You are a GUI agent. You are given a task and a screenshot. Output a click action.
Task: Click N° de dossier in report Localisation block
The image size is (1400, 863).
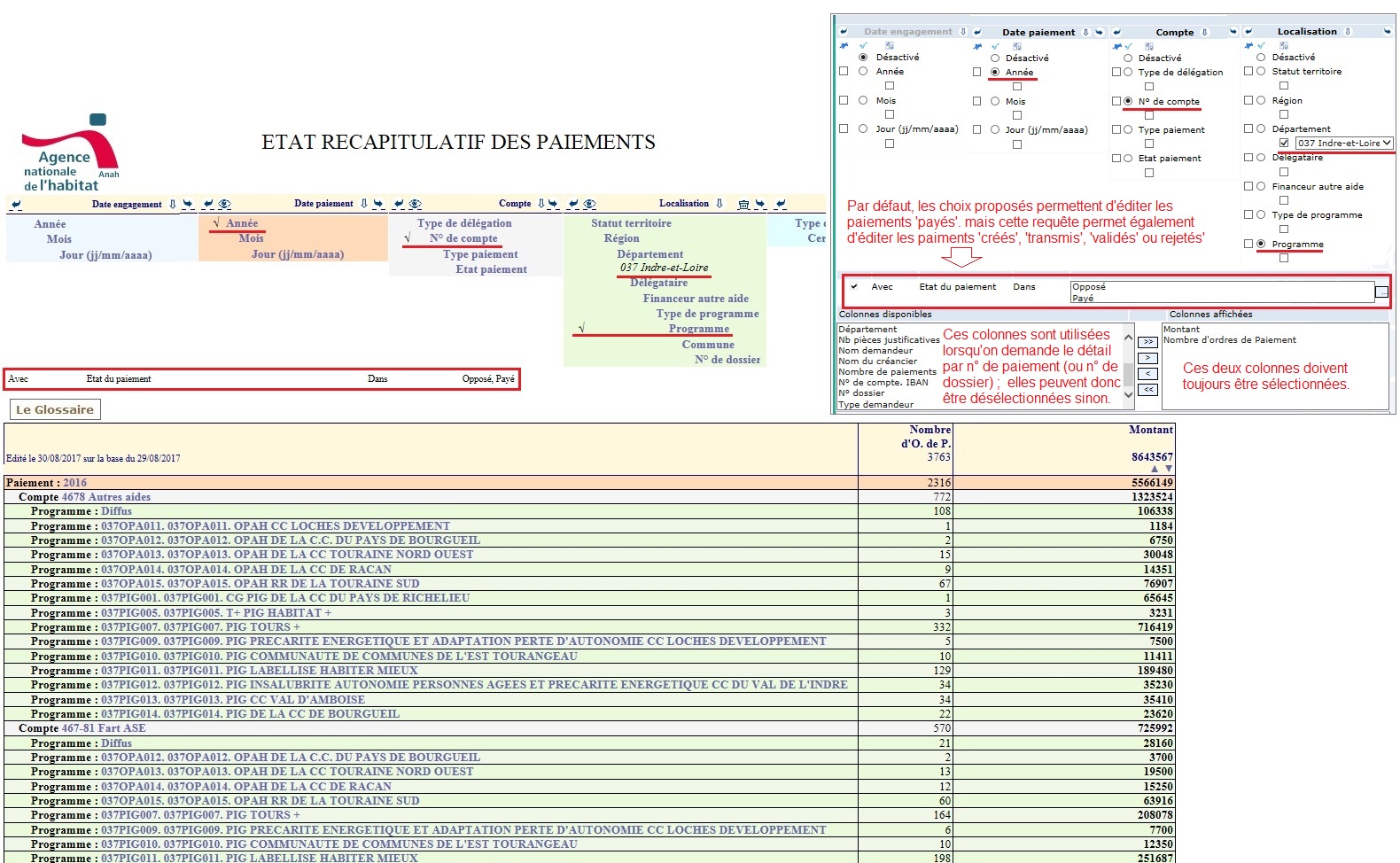(727, 360)
